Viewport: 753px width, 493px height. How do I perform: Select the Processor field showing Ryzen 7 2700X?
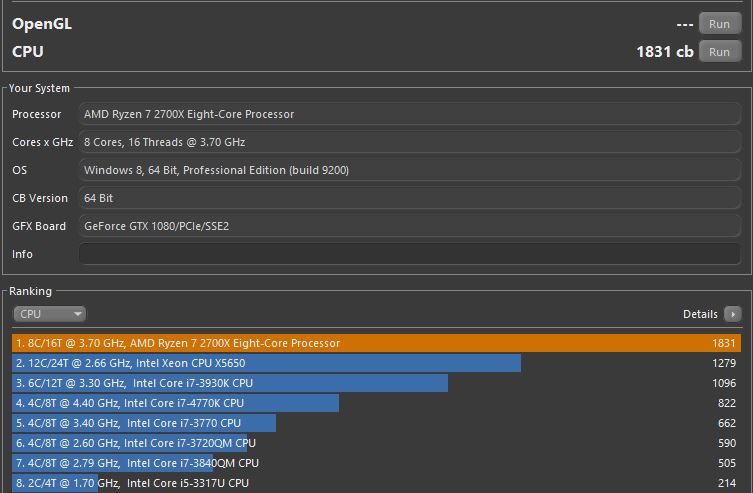pyautogui.click(x=410, y=114)
